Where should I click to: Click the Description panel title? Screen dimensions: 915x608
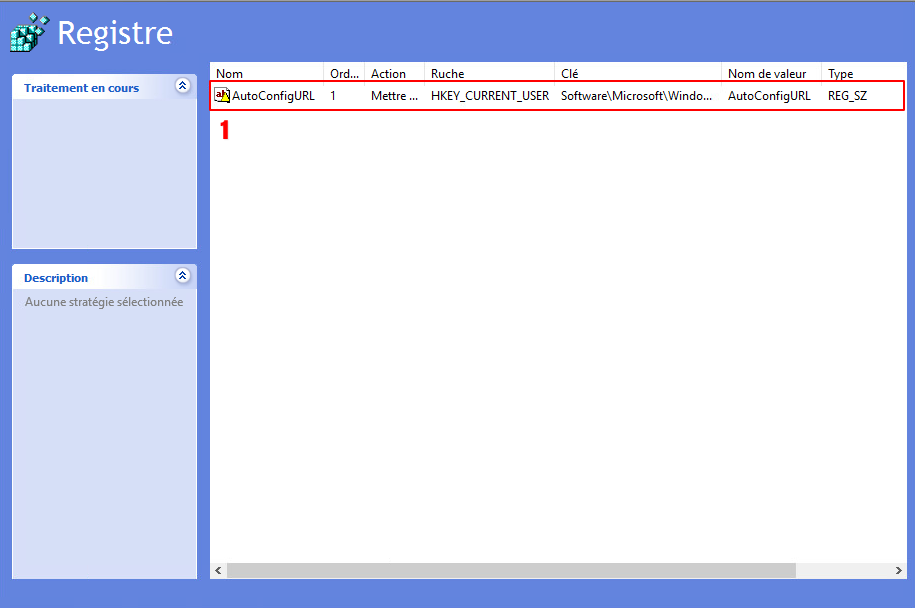[x=56, y=278]
